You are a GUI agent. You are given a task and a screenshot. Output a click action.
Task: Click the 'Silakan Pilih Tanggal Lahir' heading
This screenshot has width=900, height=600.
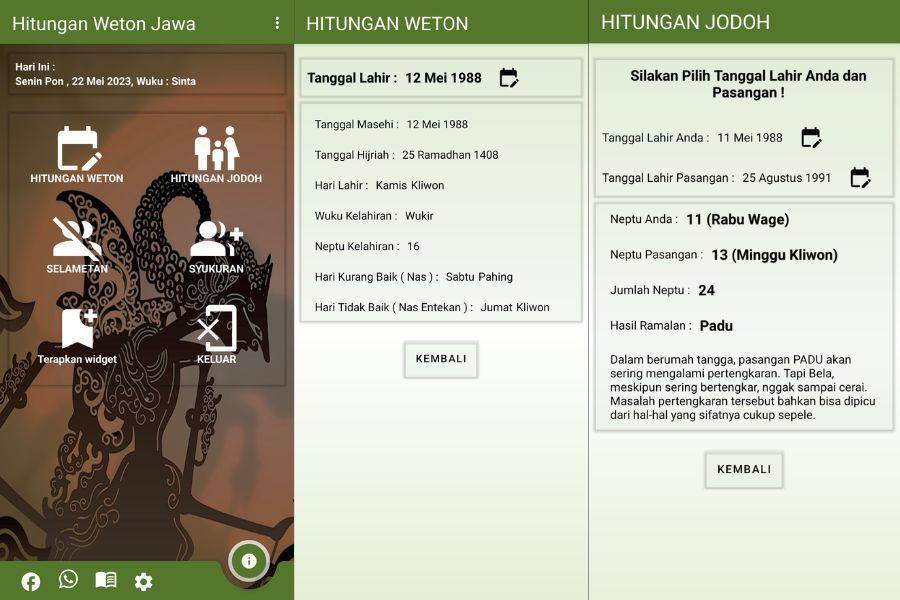point(748,84)
